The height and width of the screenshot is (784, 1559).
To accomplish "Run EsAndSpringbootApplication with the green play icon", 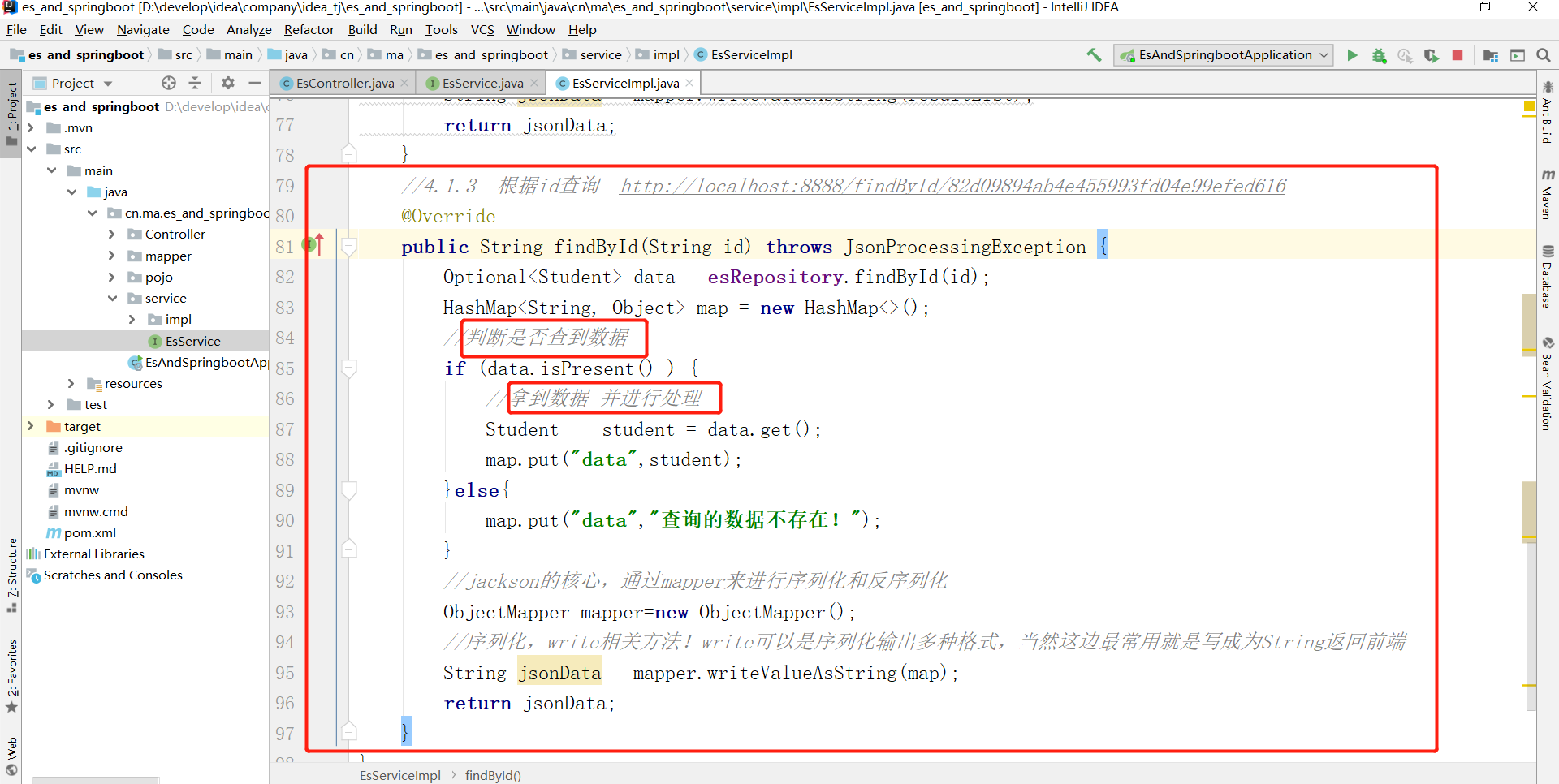I will (1352, 55).
